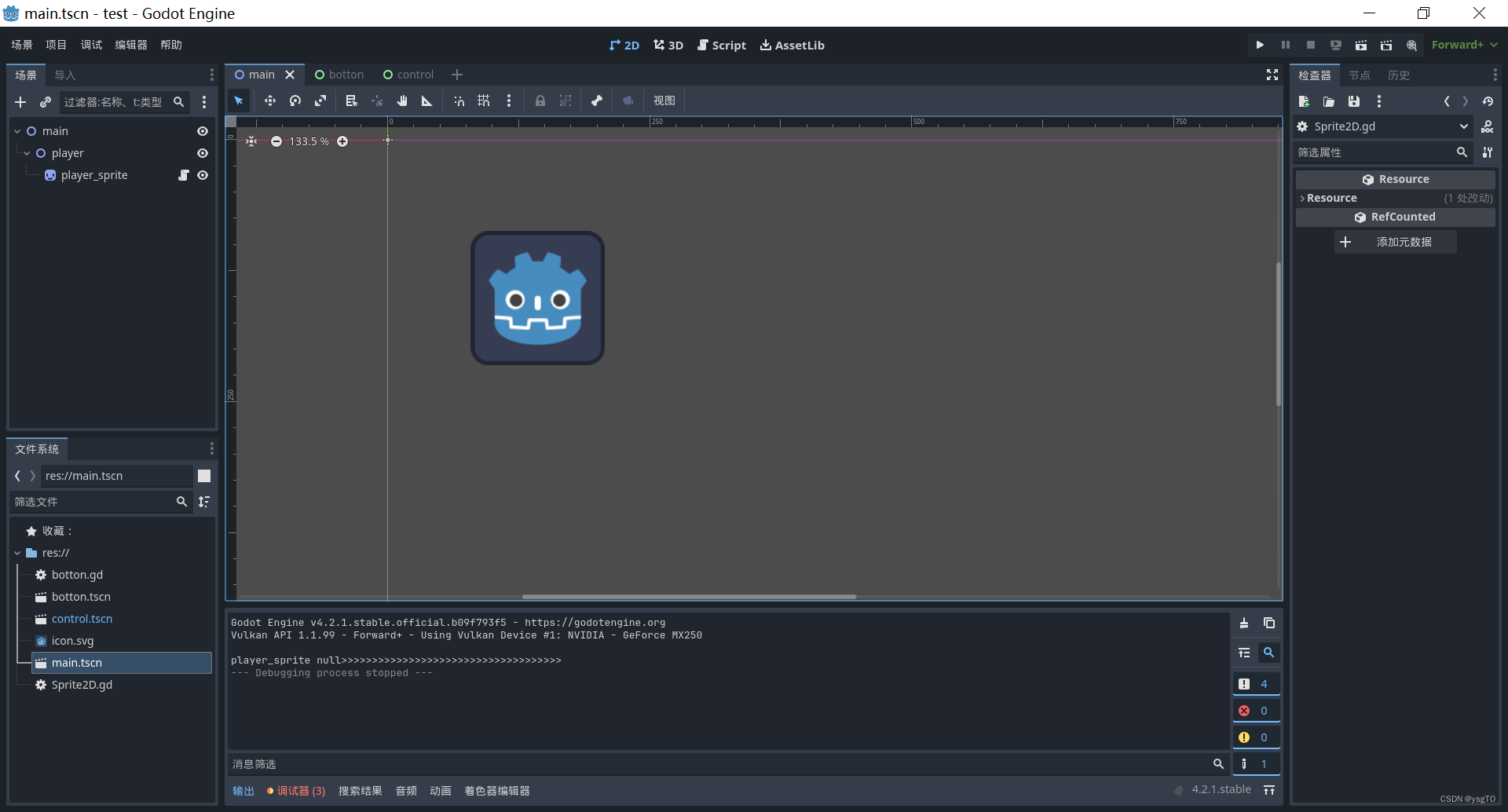Collapse the res:// folder
This screenshot has height=812, width=1508.
coord(17,553)
